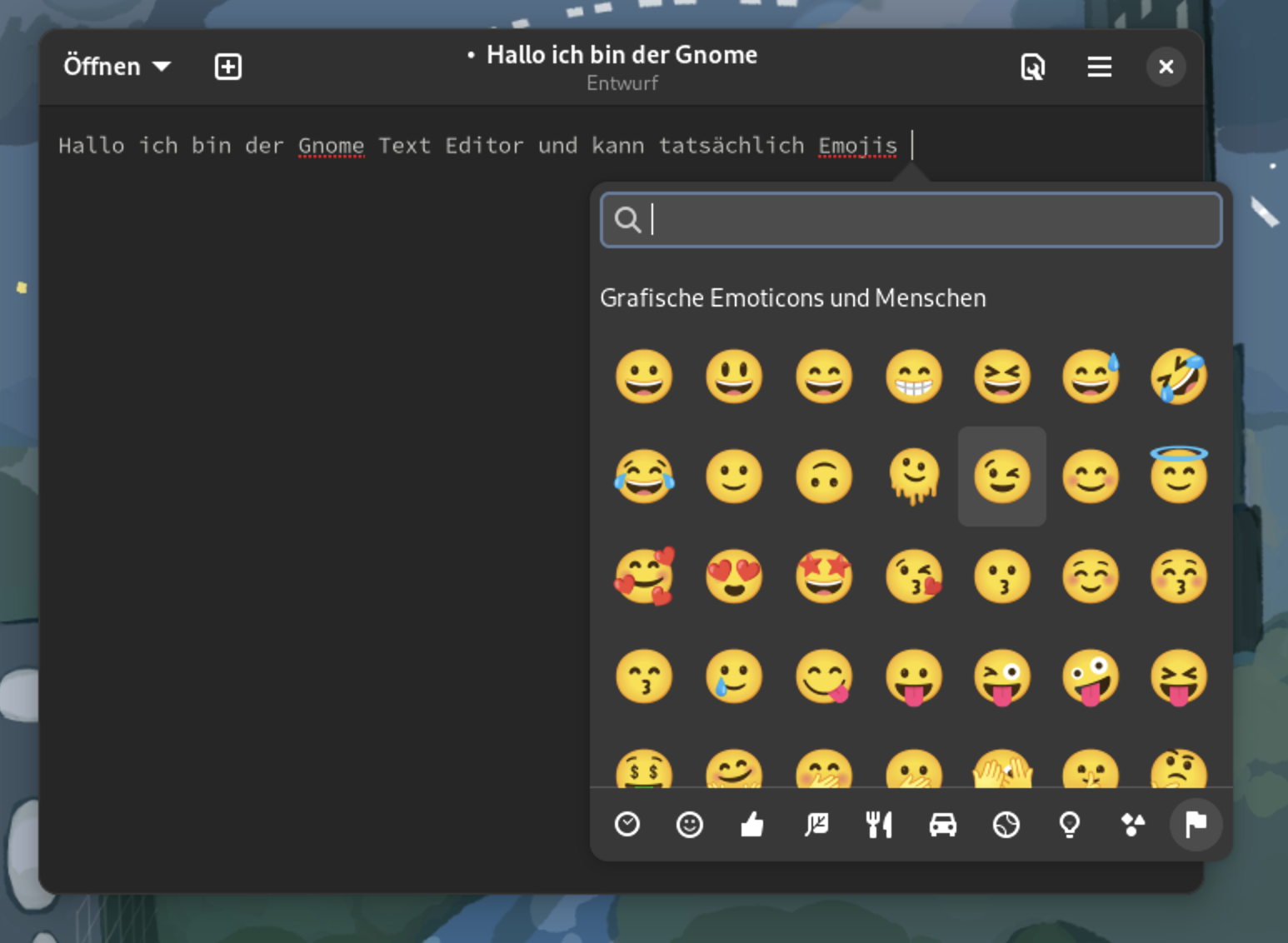Insert the smiling face with halo emoji
The image size is (1288, 943).
point(1179,475)
